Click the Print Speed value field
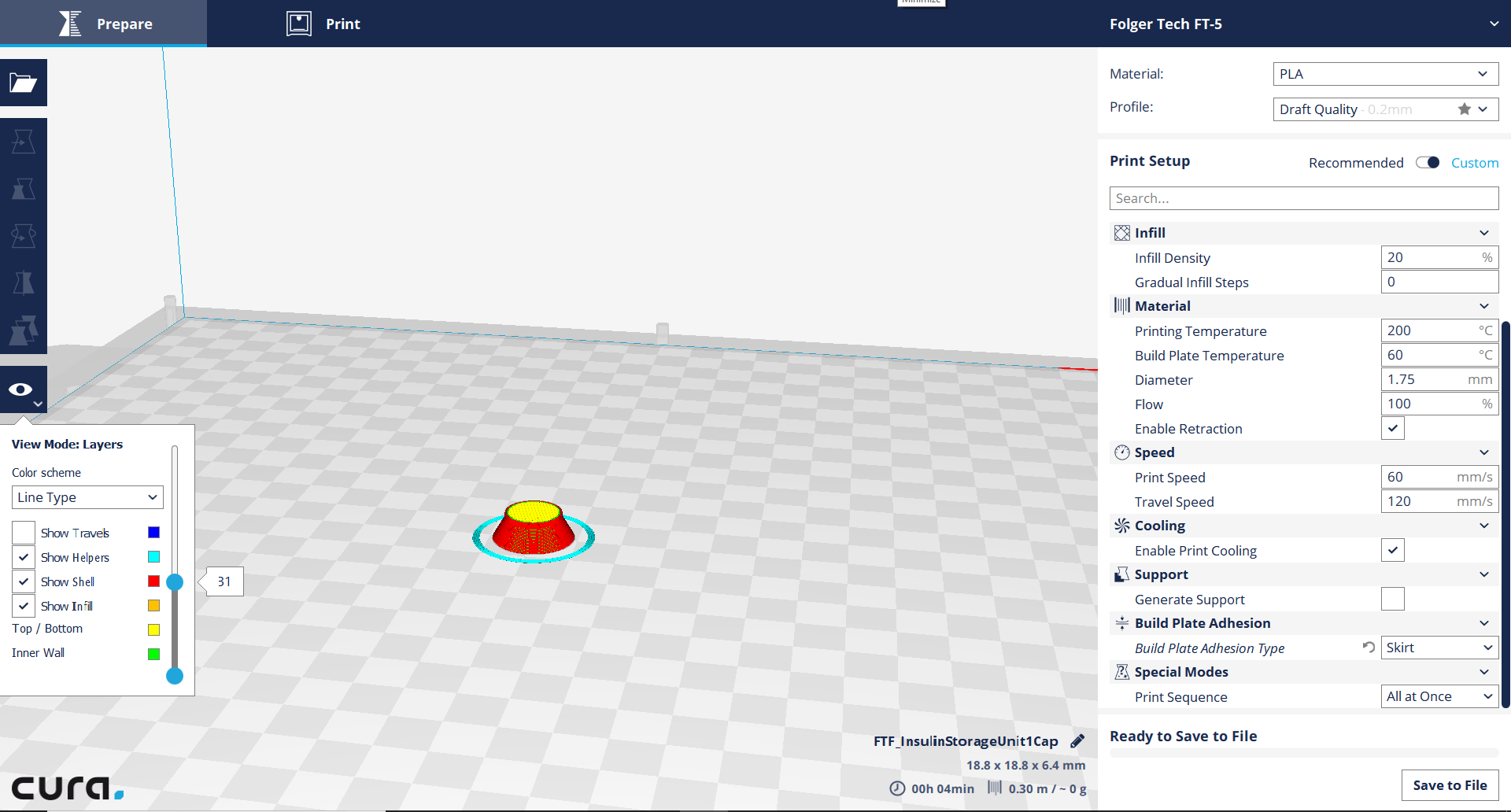The image size is (1511, 812). (1439, 477)
